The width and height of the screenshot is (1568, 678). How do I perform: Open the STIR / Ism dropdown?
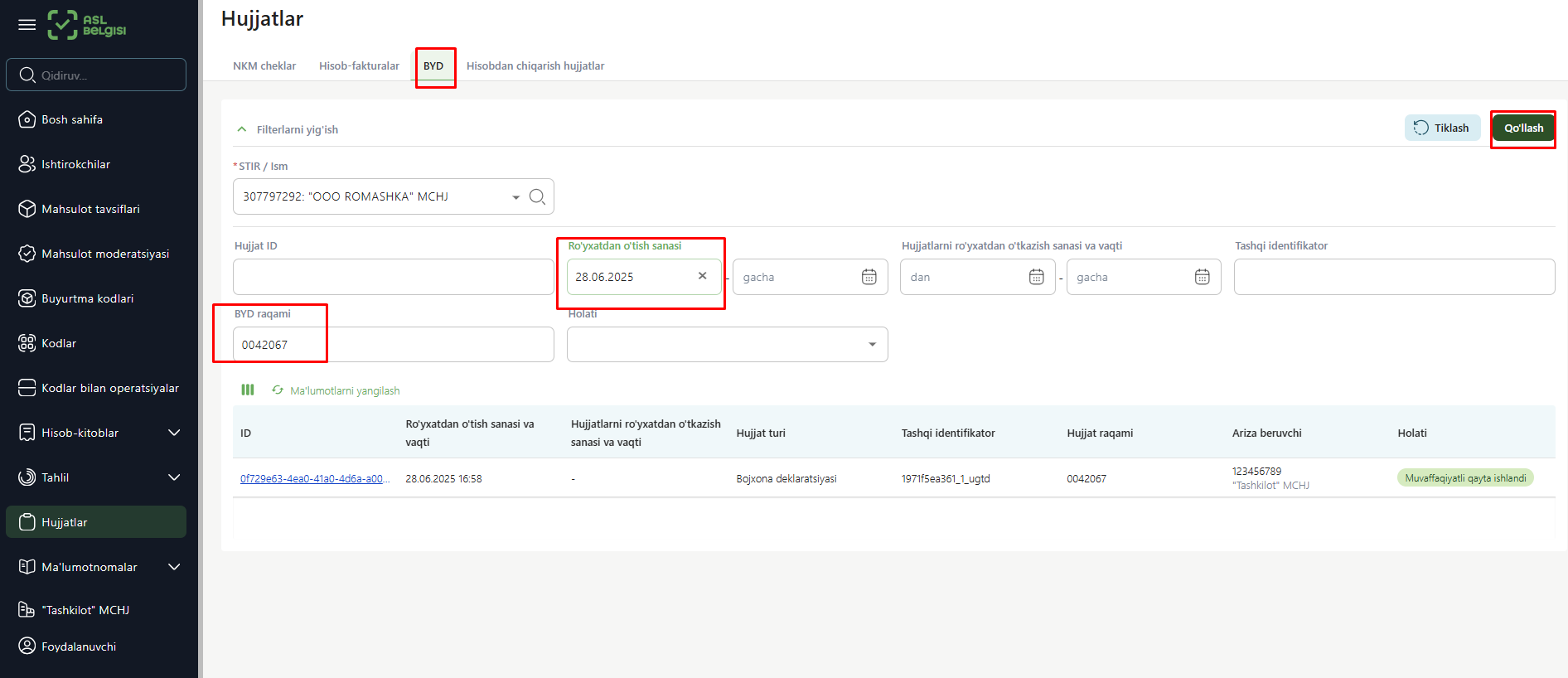point(515,197)
